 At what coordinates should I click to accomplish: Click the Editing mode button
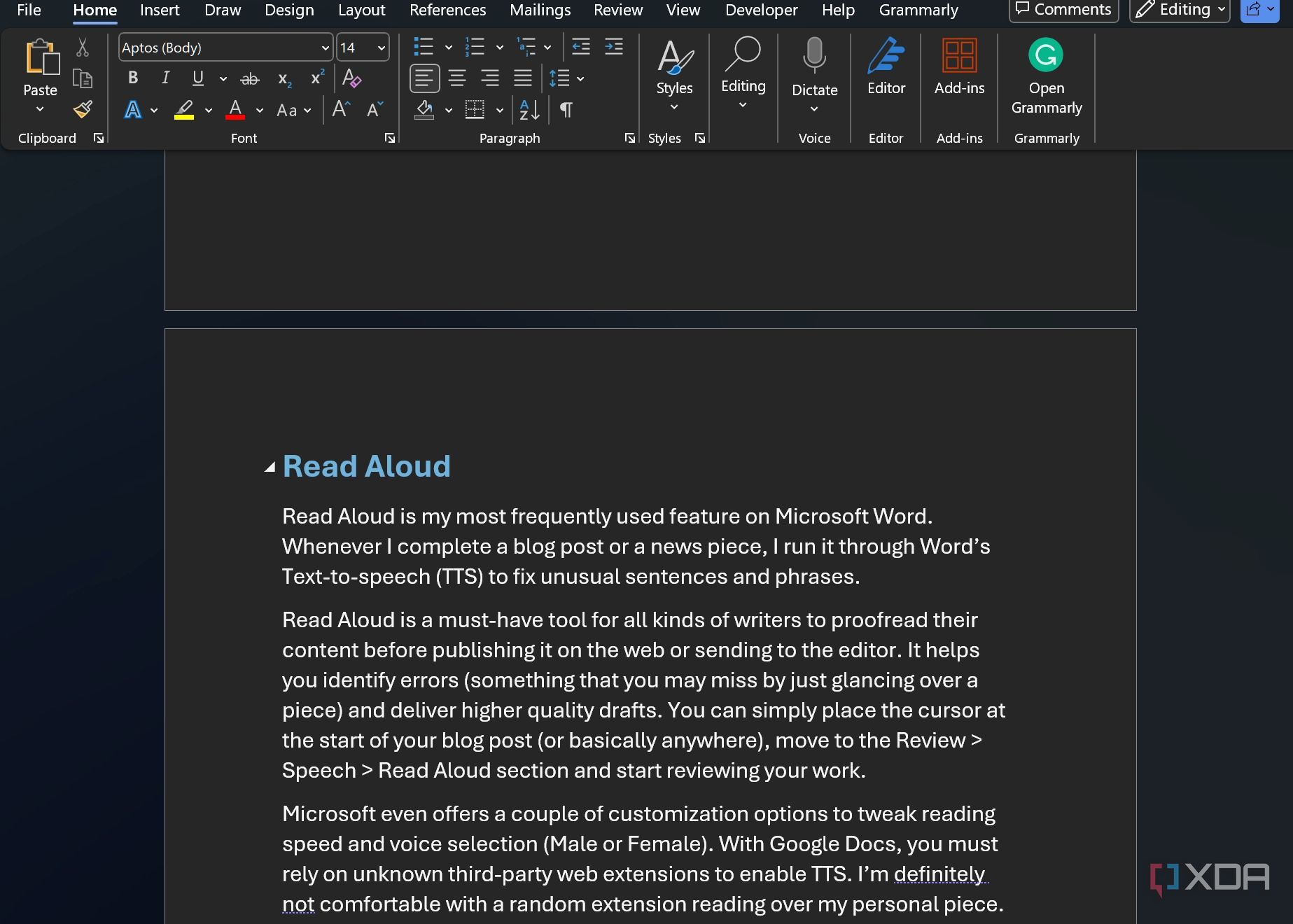point(1180,10)
